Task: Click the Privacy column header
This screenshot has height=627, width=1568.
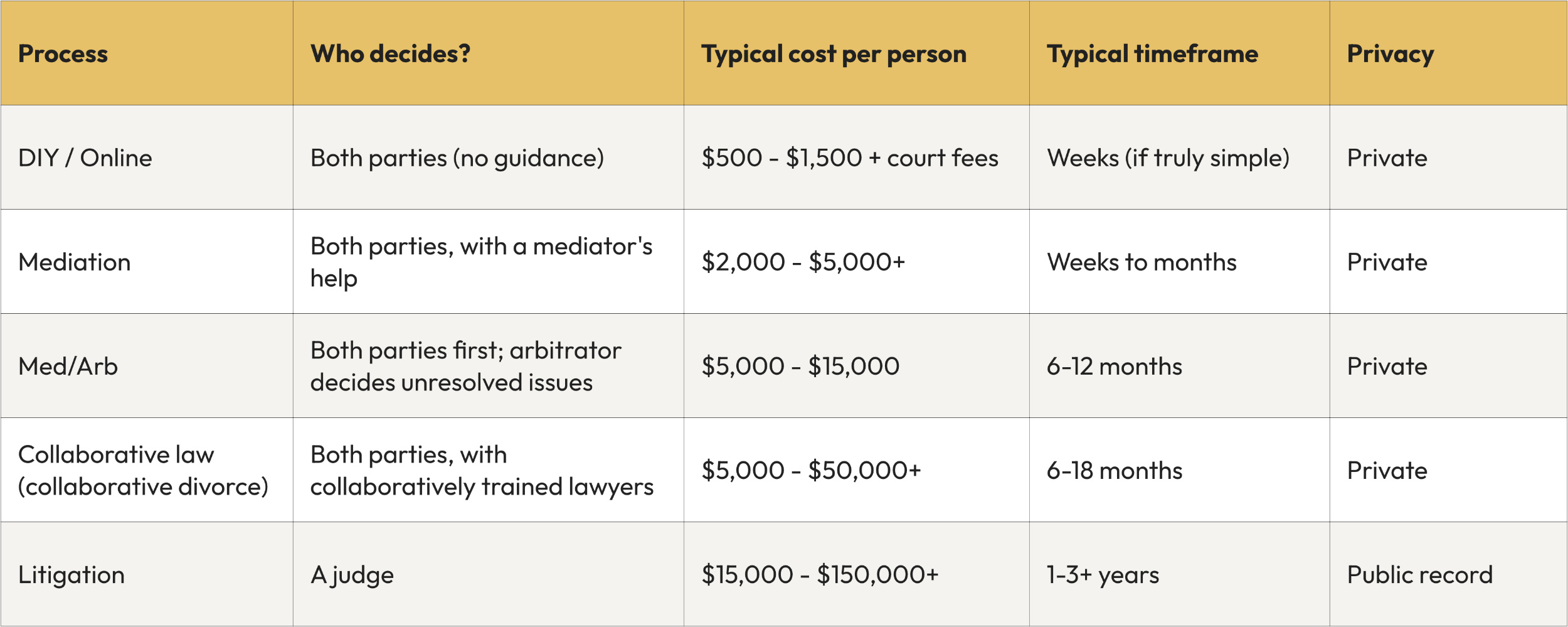Action: tap(1390, 54)
